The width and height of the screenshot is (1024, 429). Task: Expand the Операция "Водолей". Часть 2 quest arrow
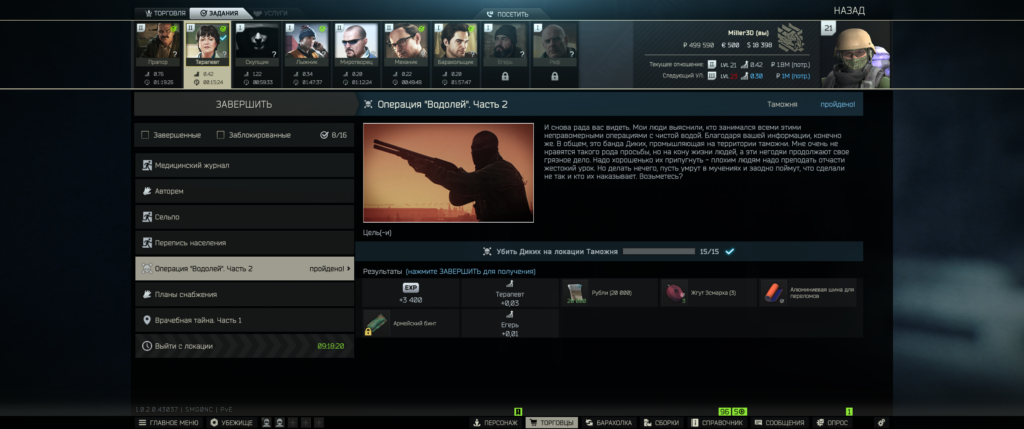coord(349,269)
